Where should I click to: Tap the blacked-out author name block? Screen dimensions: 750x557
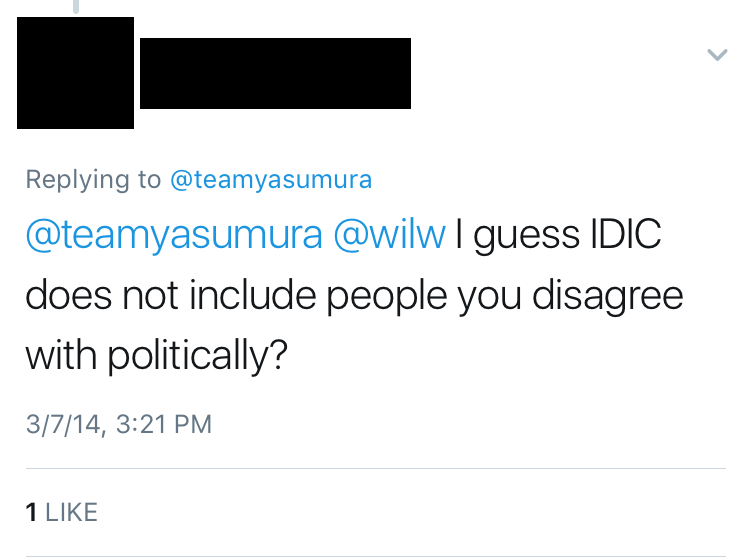275,73
